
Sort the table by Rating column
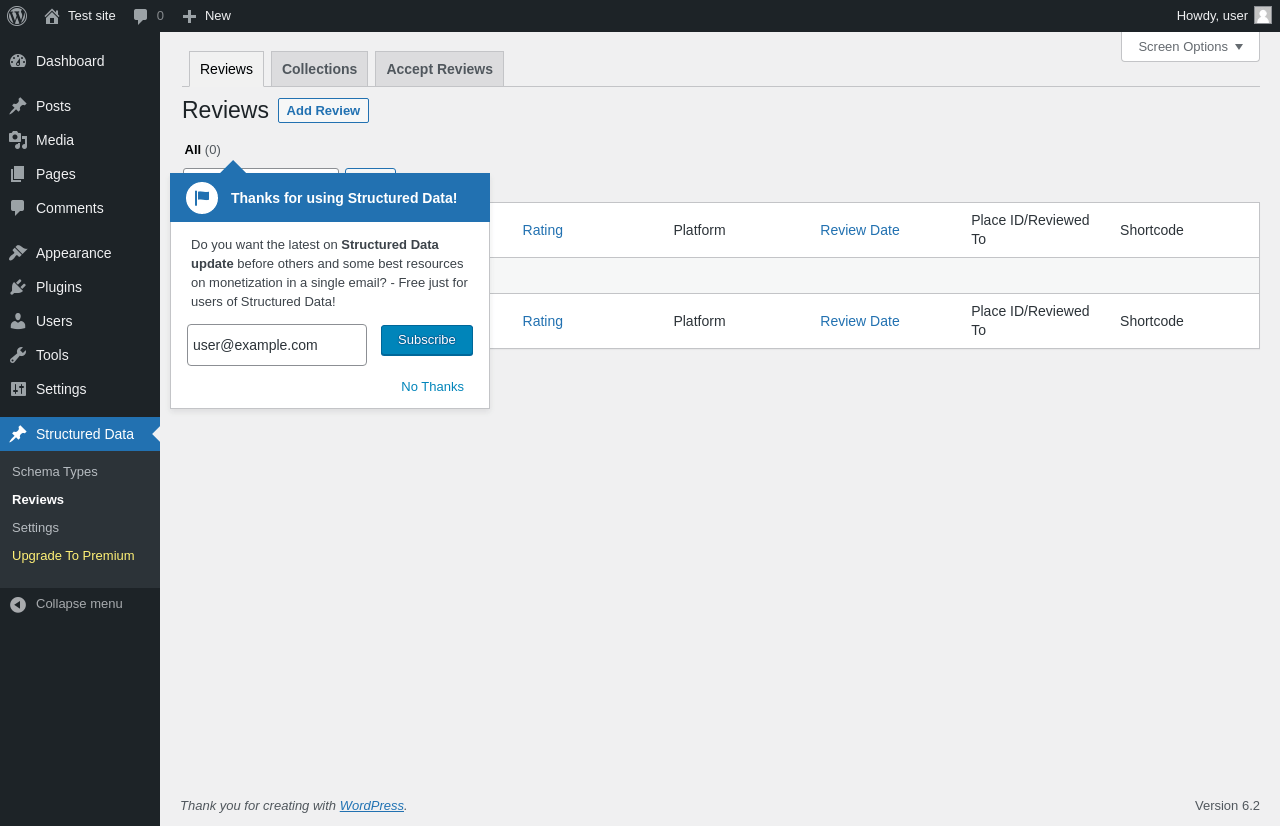click(543, 230)
